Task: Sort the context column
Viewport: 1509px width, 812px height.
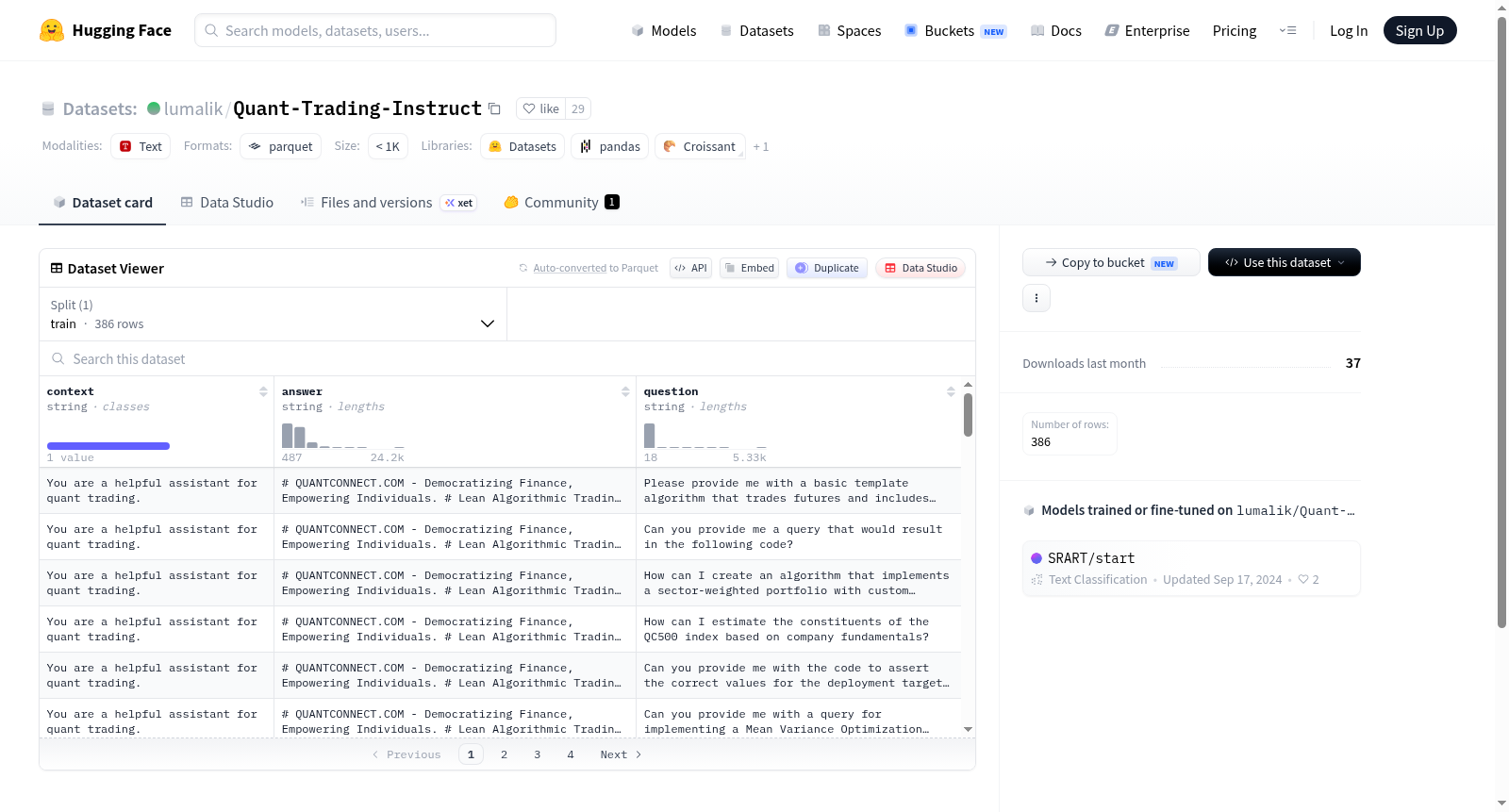Action: [263, 391]
